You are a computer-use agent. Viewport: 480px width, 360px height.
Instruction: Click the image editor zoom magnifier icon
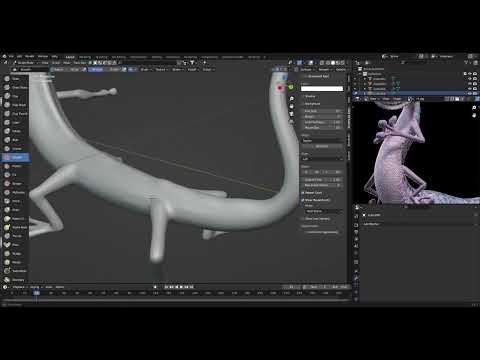[474, 108]
